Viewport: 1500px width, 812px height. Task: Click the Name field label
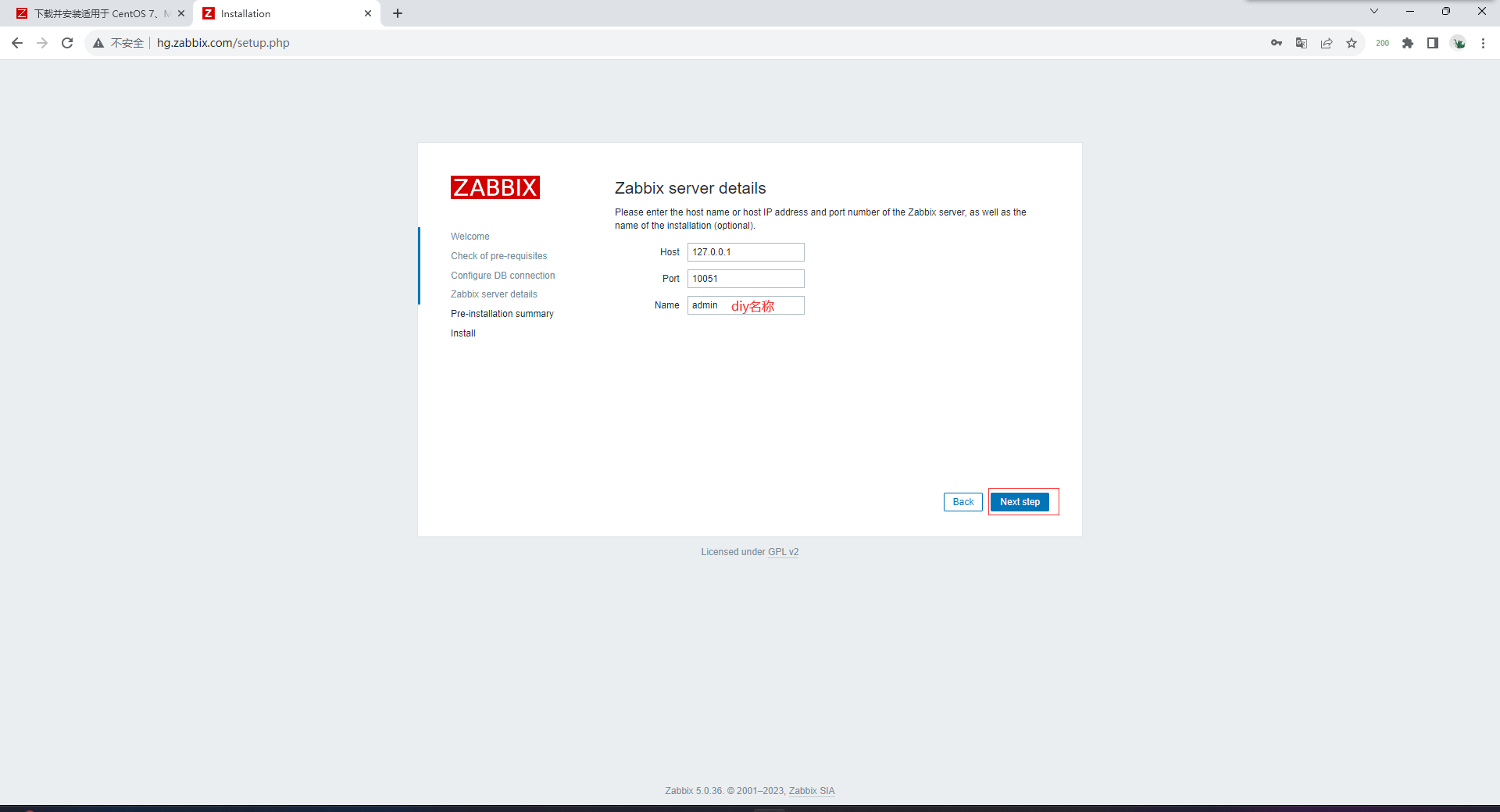[x=667, y=305]
